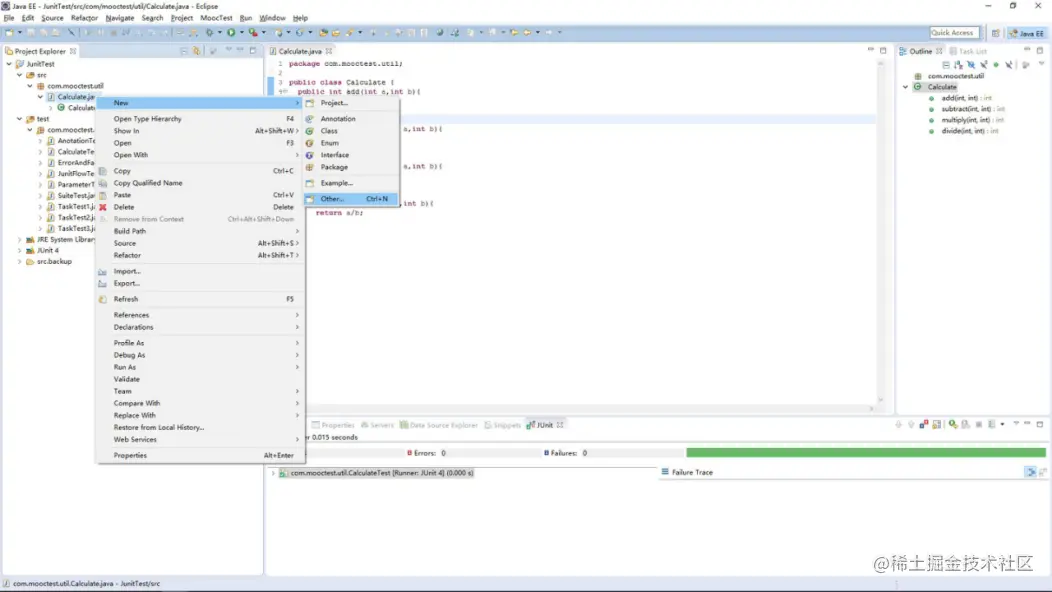
Task: Select Interface in the New submenu
Action: (352, 155)
